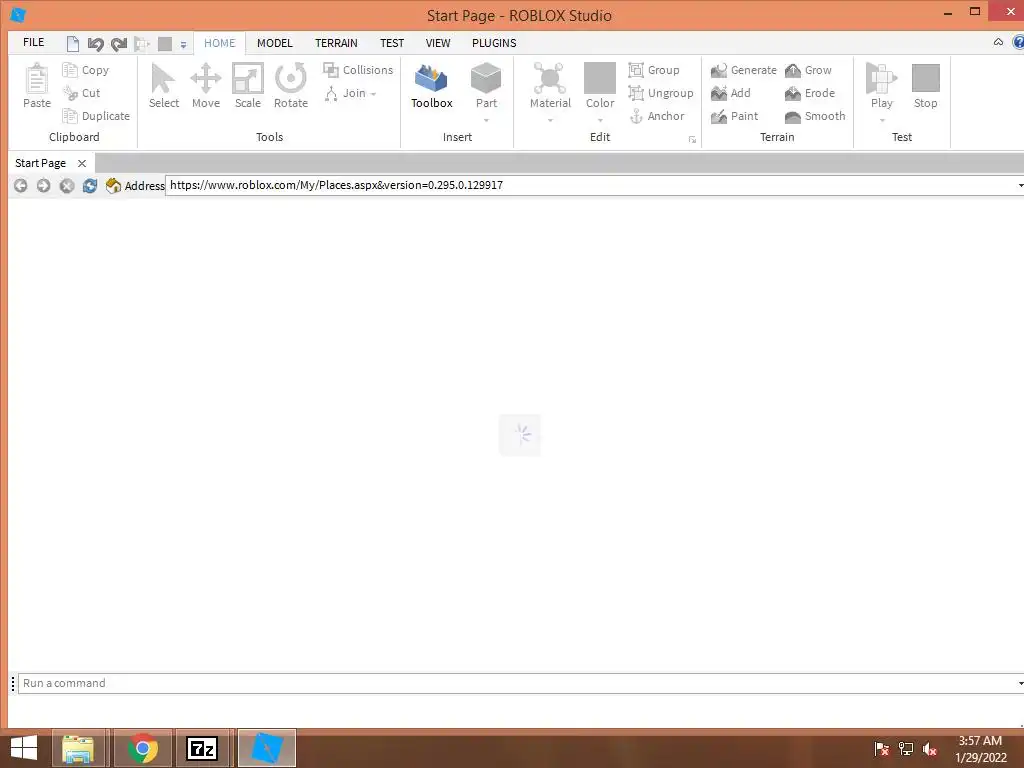Image resolution: width=1024 pixels, height=768 pixels.
Task: Select the Start Page tab
Action: point(40,163)
